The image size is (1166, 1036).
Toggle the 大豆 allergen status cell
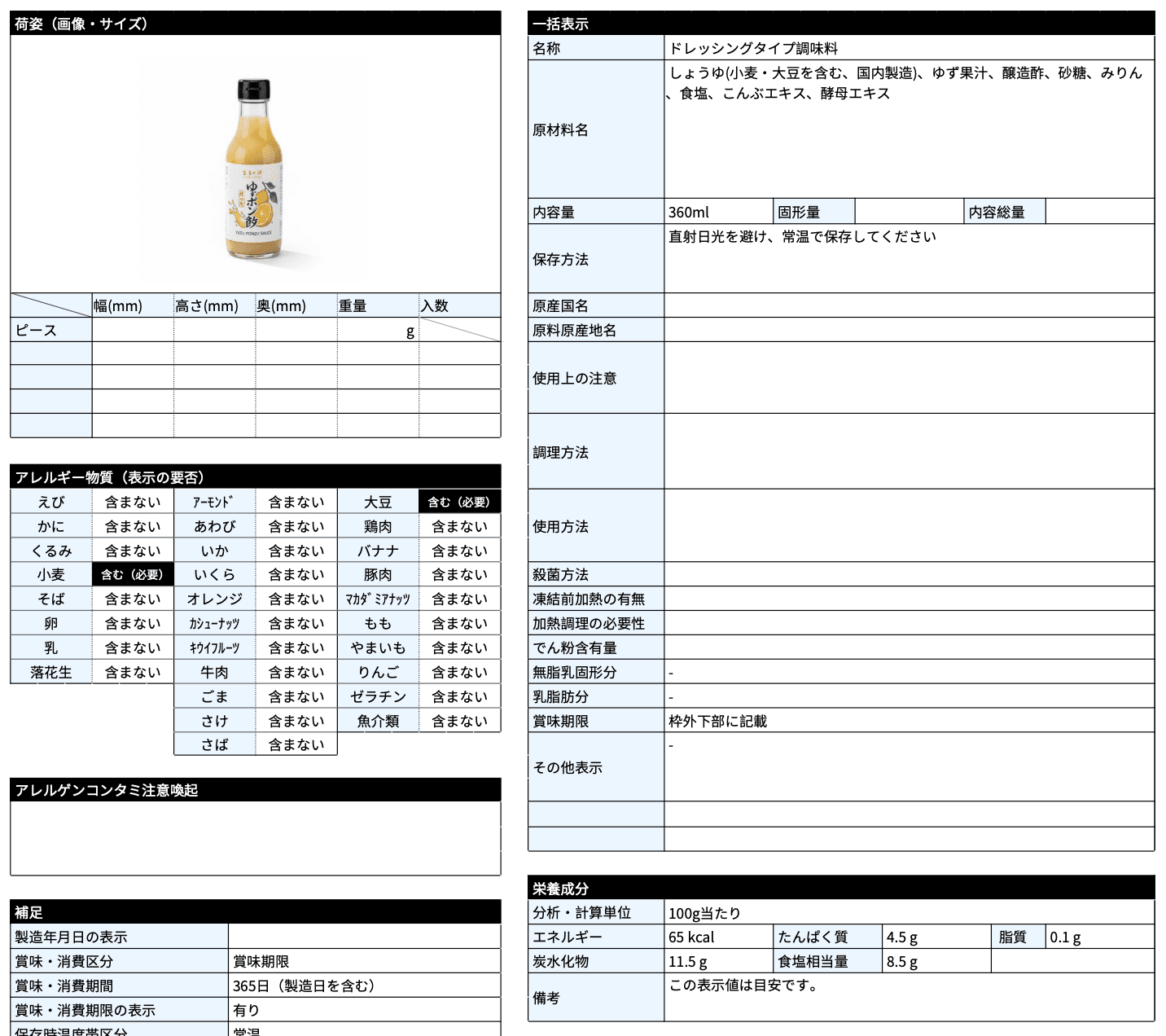coord(459,502)
